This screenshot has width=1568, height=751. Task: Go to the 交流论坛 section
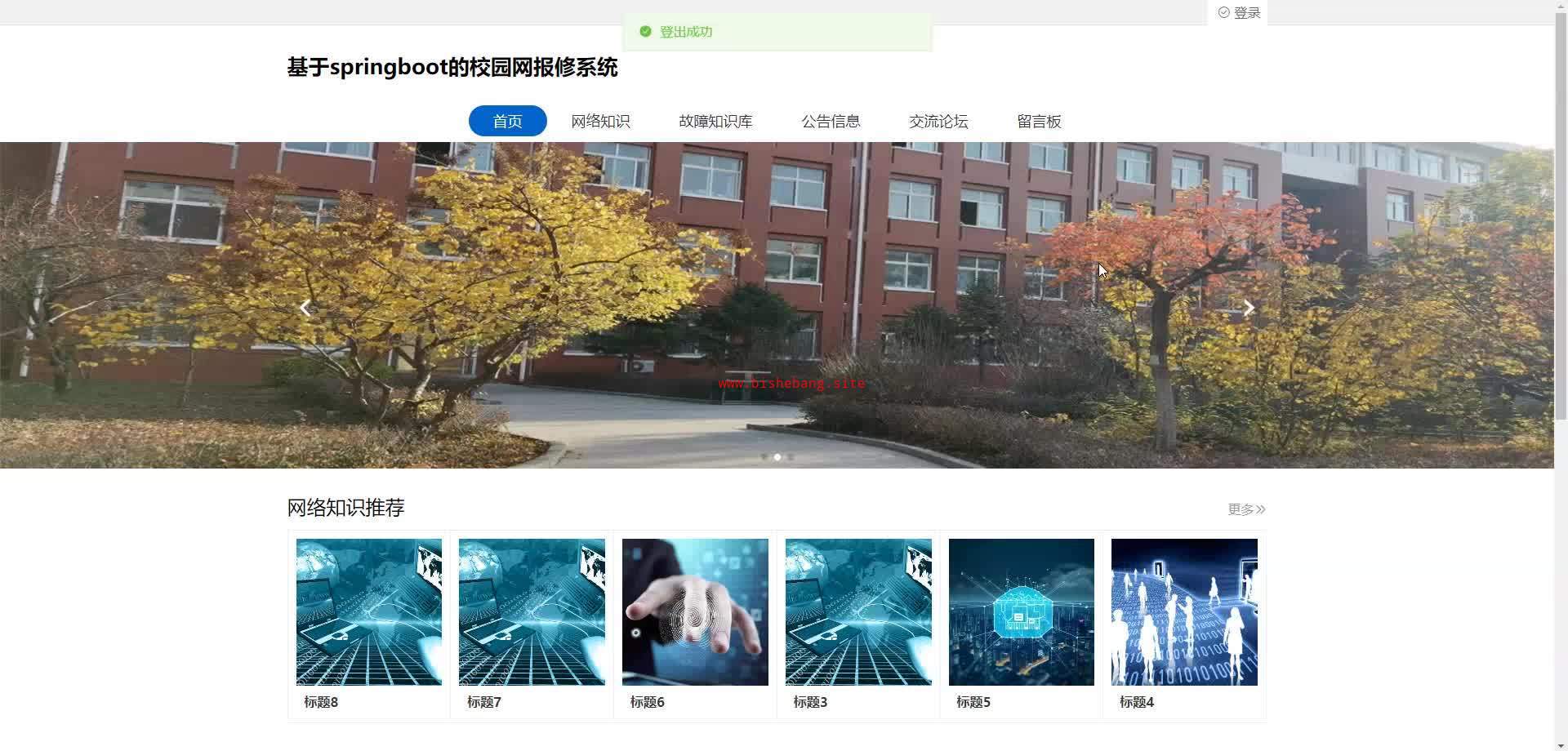click(x=938, y=121)
